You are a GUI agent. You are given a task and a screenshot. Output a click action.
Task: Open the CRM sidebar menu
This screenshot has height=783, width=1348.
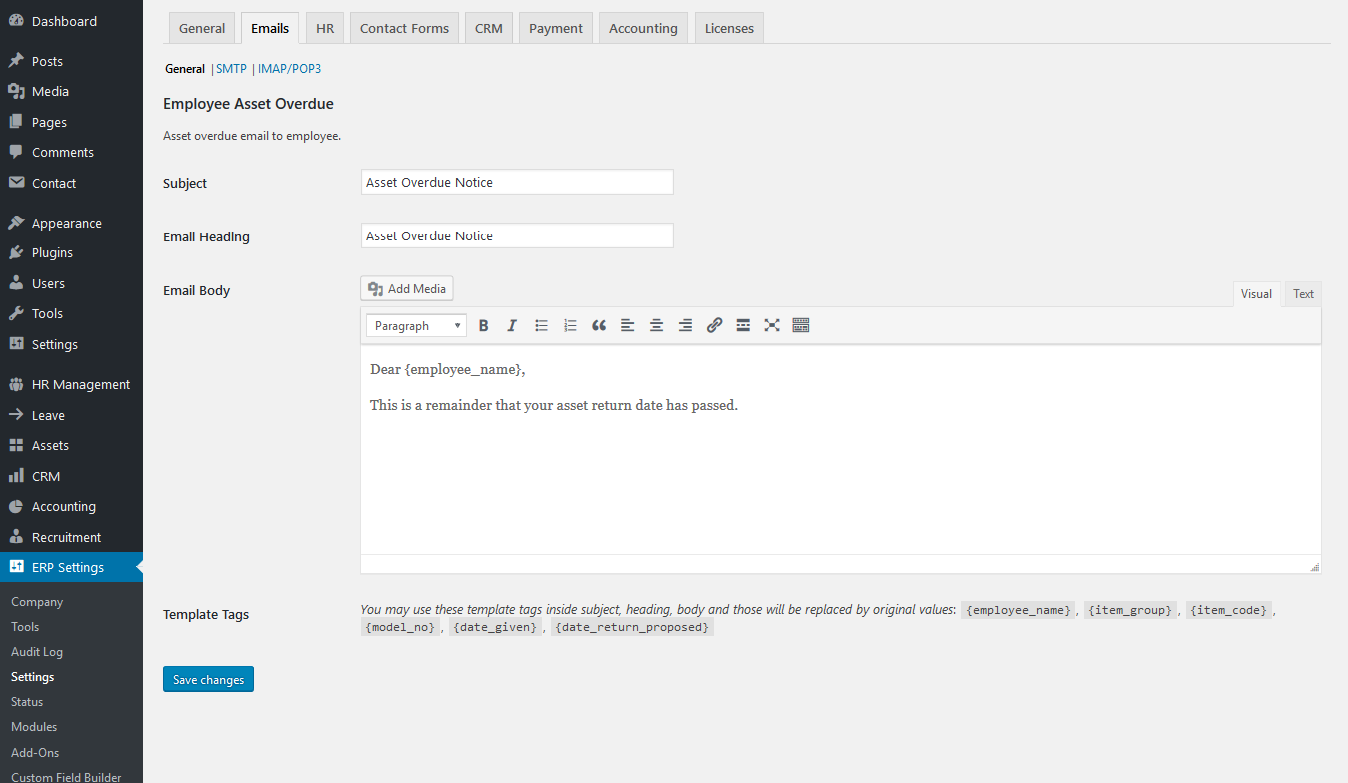pyautogui.click(x=71, y=476)
